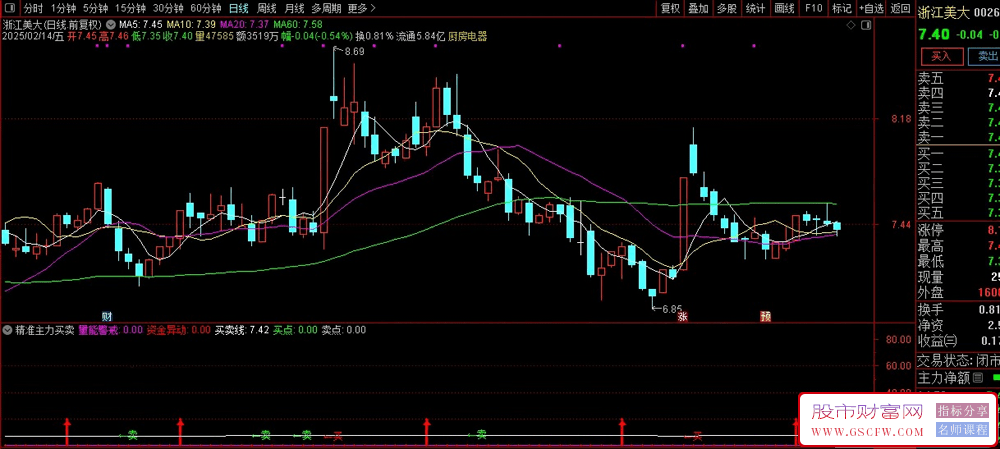Switch to the 分时 chart tab
The width and height of the screenshot is (1000, 449).
33,8
